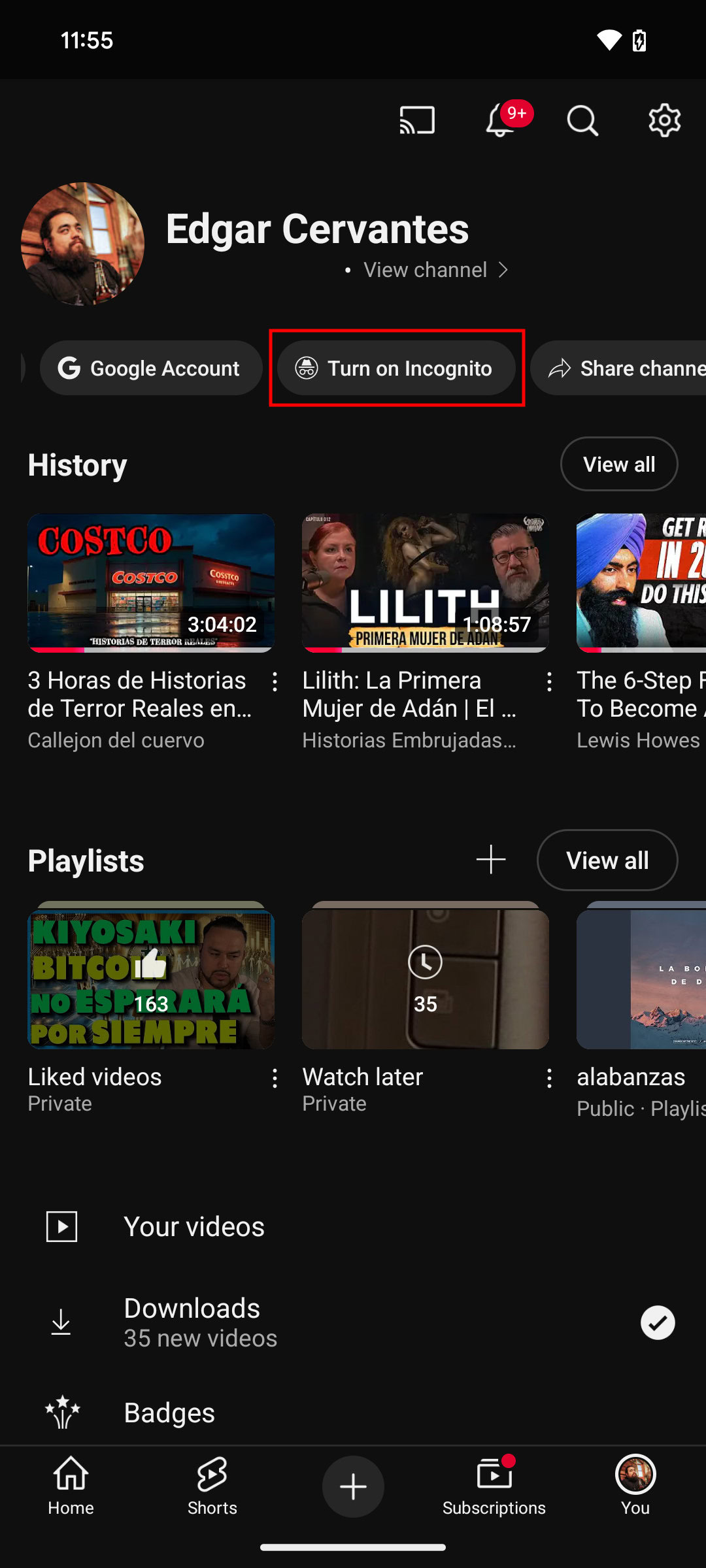Screen dimensions: 706x1568
Task: Tap Playlists section heading
Action: click(x=86, y=861)
